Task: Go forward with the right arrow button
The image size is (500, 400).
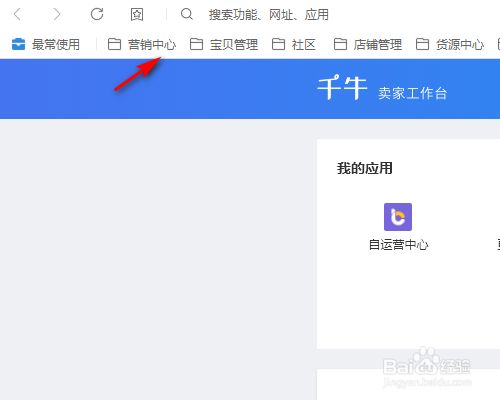Action: [57, 14]
